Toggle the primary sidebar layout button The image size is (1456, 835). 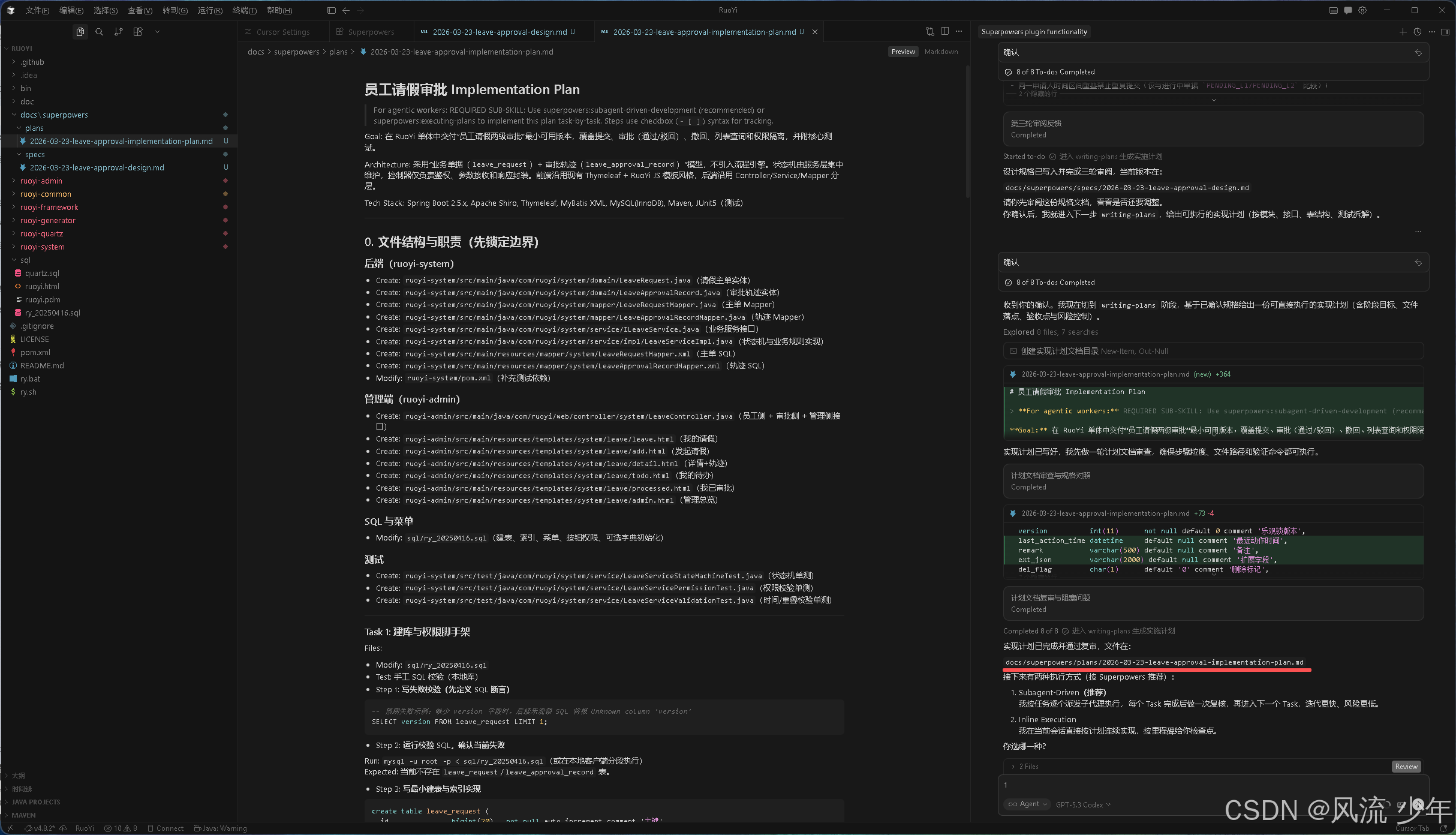(x=332, y=10)
